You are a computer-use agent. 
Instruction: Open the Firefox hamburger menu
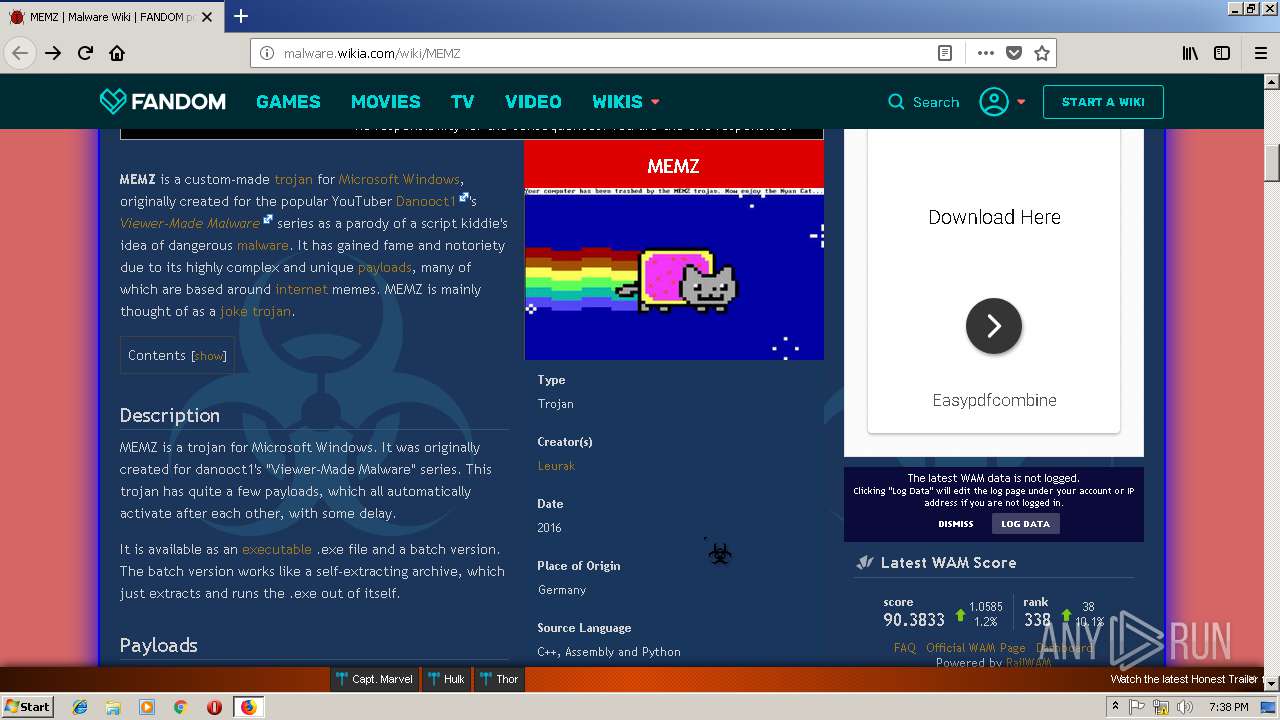[1260, 53]
